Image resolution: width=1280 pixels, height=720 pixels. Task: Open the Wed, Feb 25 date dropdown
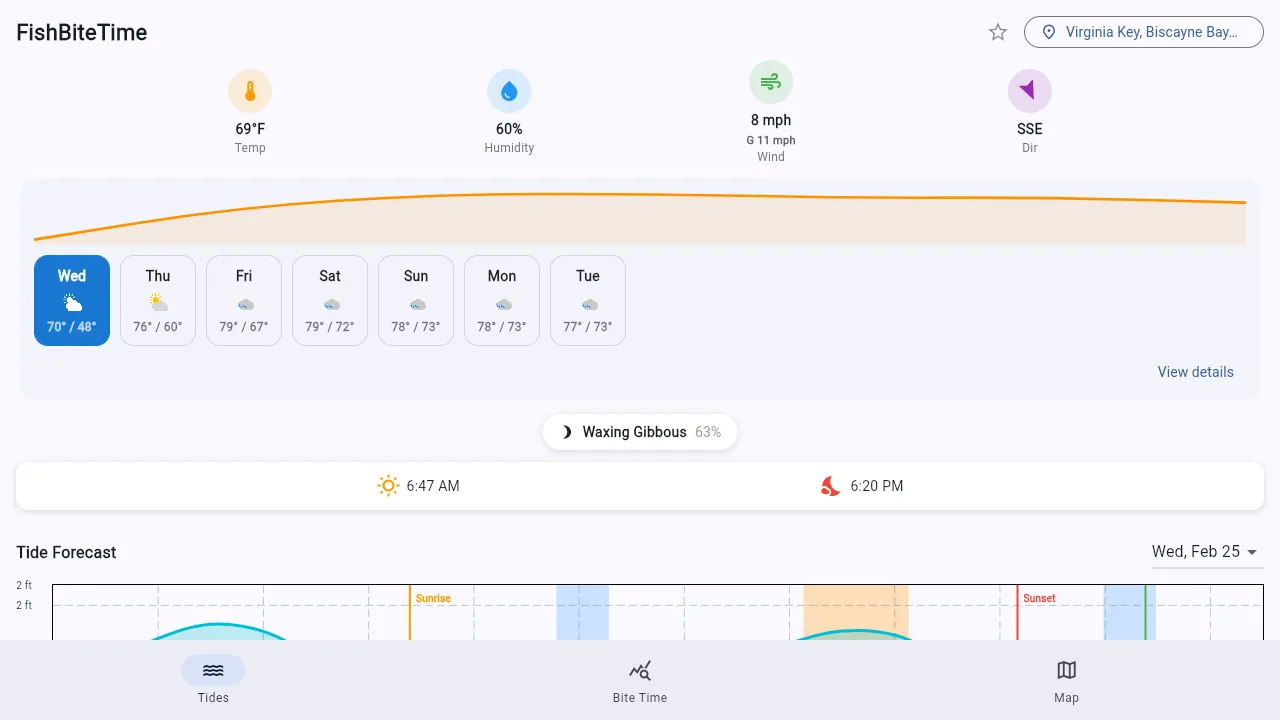tap(1207, 551)
